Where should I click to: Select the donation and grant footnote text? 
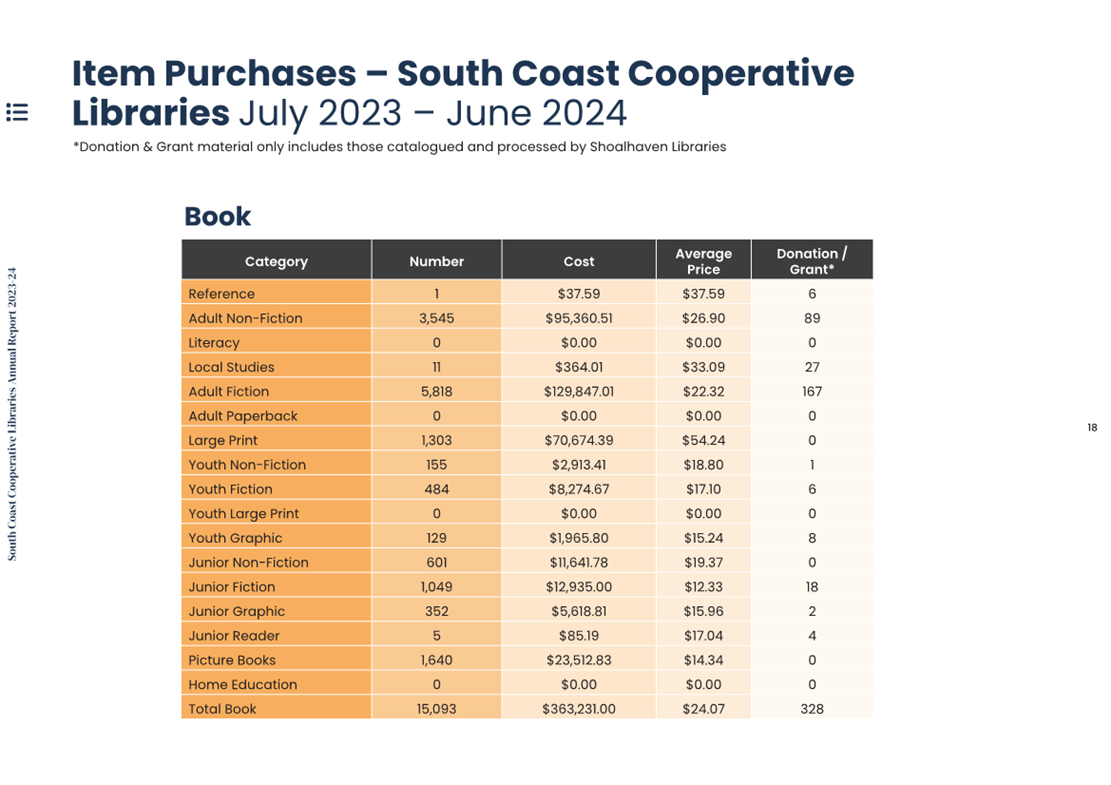[400, 147]
